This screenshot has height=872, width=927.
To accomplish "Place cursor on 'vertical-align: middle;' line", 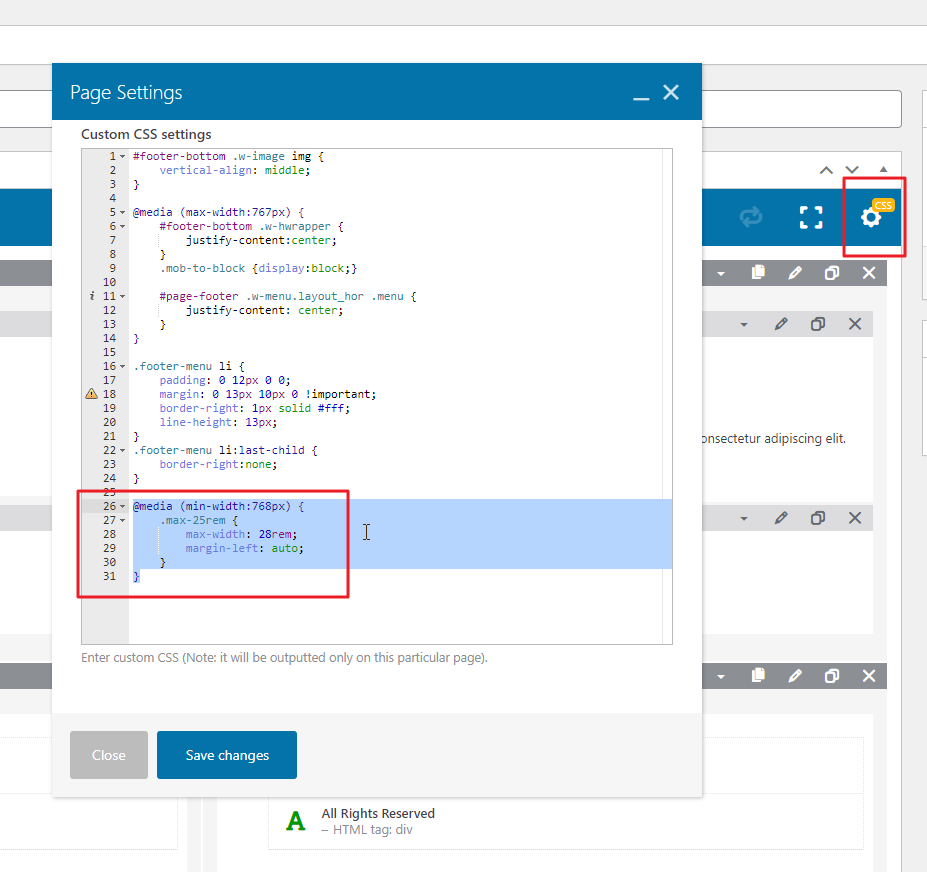I will 235,170.
